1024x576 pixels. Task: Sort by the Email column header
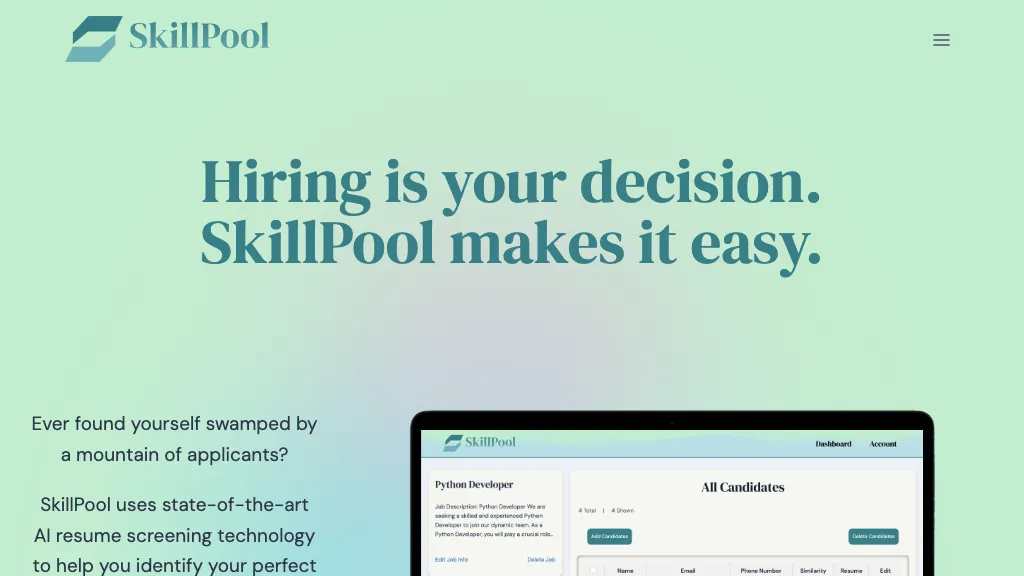(x=688, y=570)
